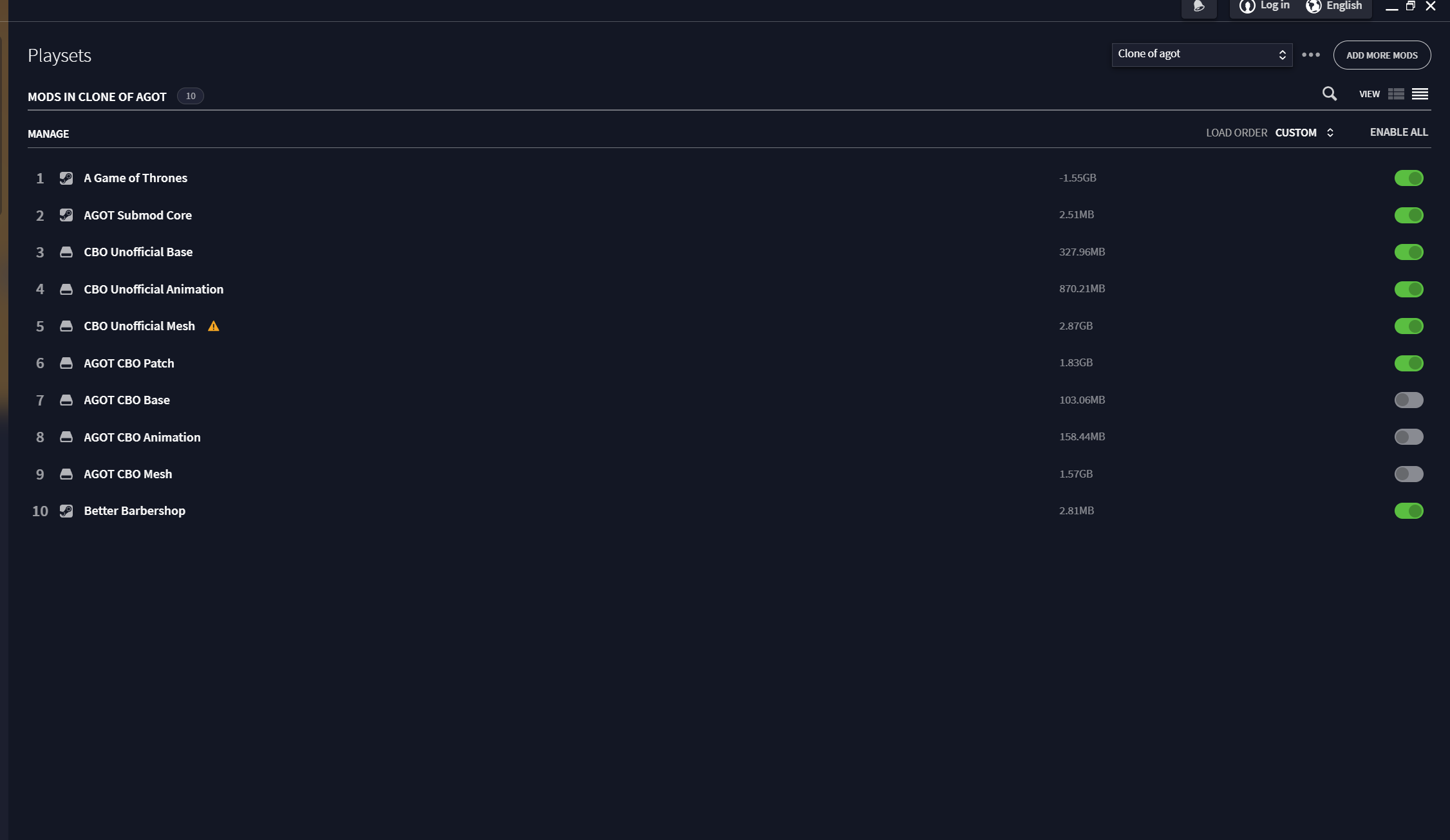This screenshot has height=840, width=1450.
Task: Open the Clone of agot playset dropdown
Action: pyautogui.click(x=1201, y=55)
